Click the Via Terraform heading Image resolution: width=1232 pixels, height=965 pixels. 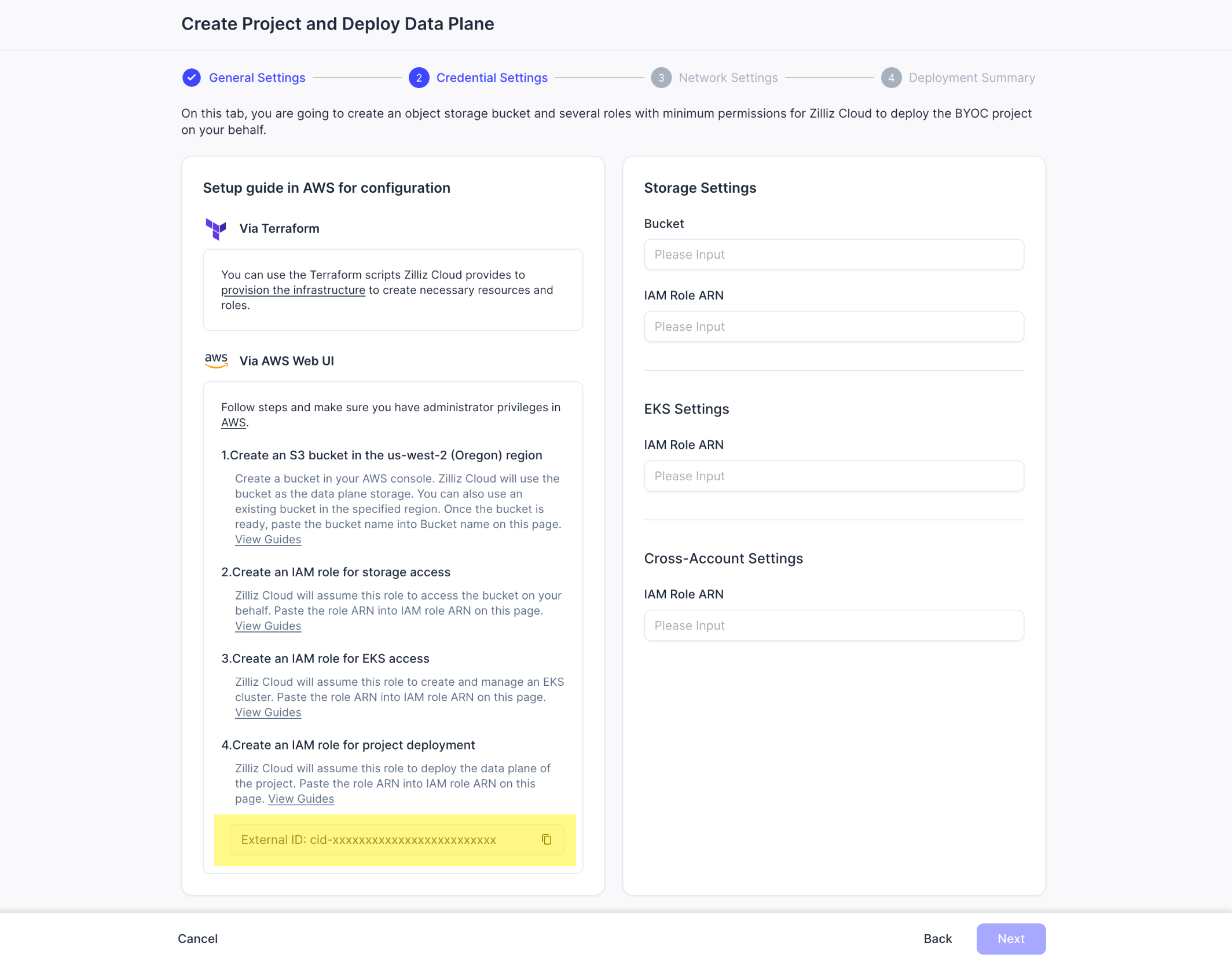click(x=280, y=228)
